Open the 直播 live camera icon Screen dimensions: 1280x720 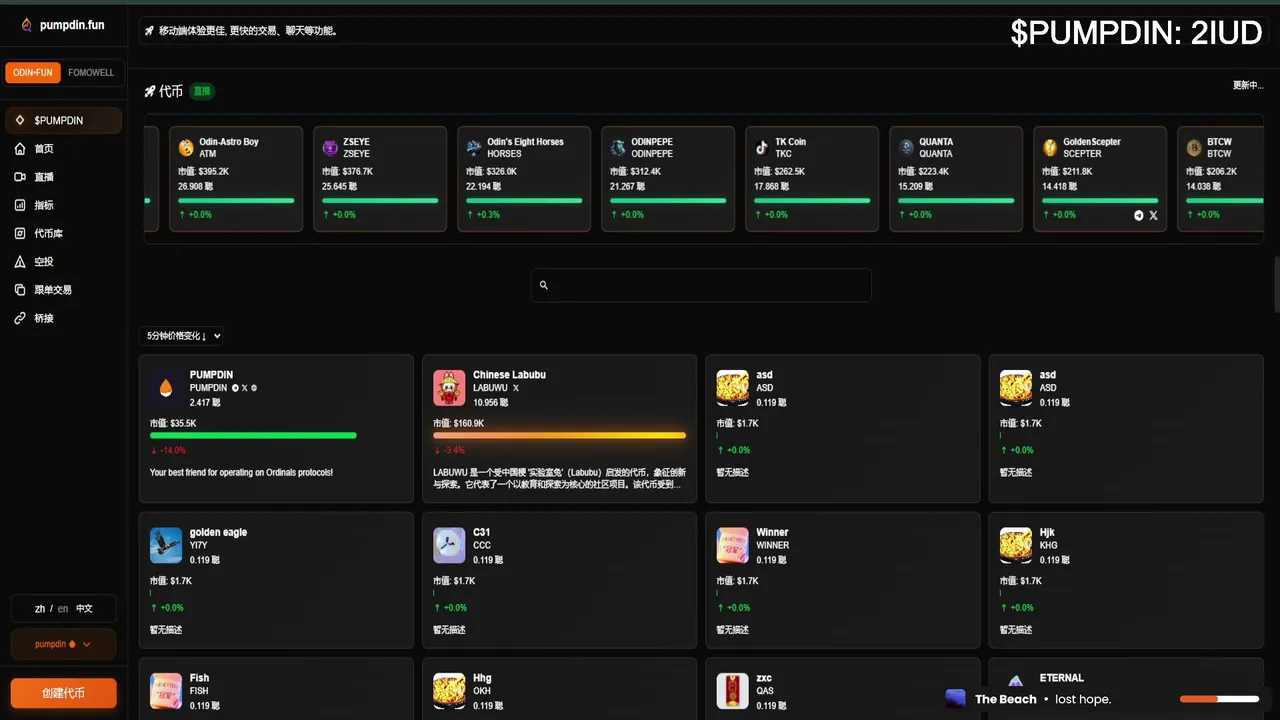tap(20, 177)
